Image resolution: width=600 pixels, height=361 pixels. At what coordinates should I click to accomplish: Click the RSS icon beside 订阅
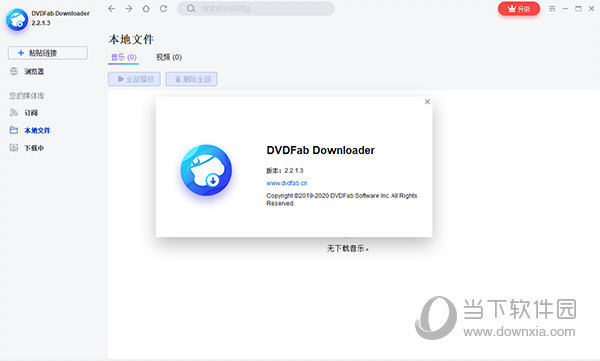14,113
